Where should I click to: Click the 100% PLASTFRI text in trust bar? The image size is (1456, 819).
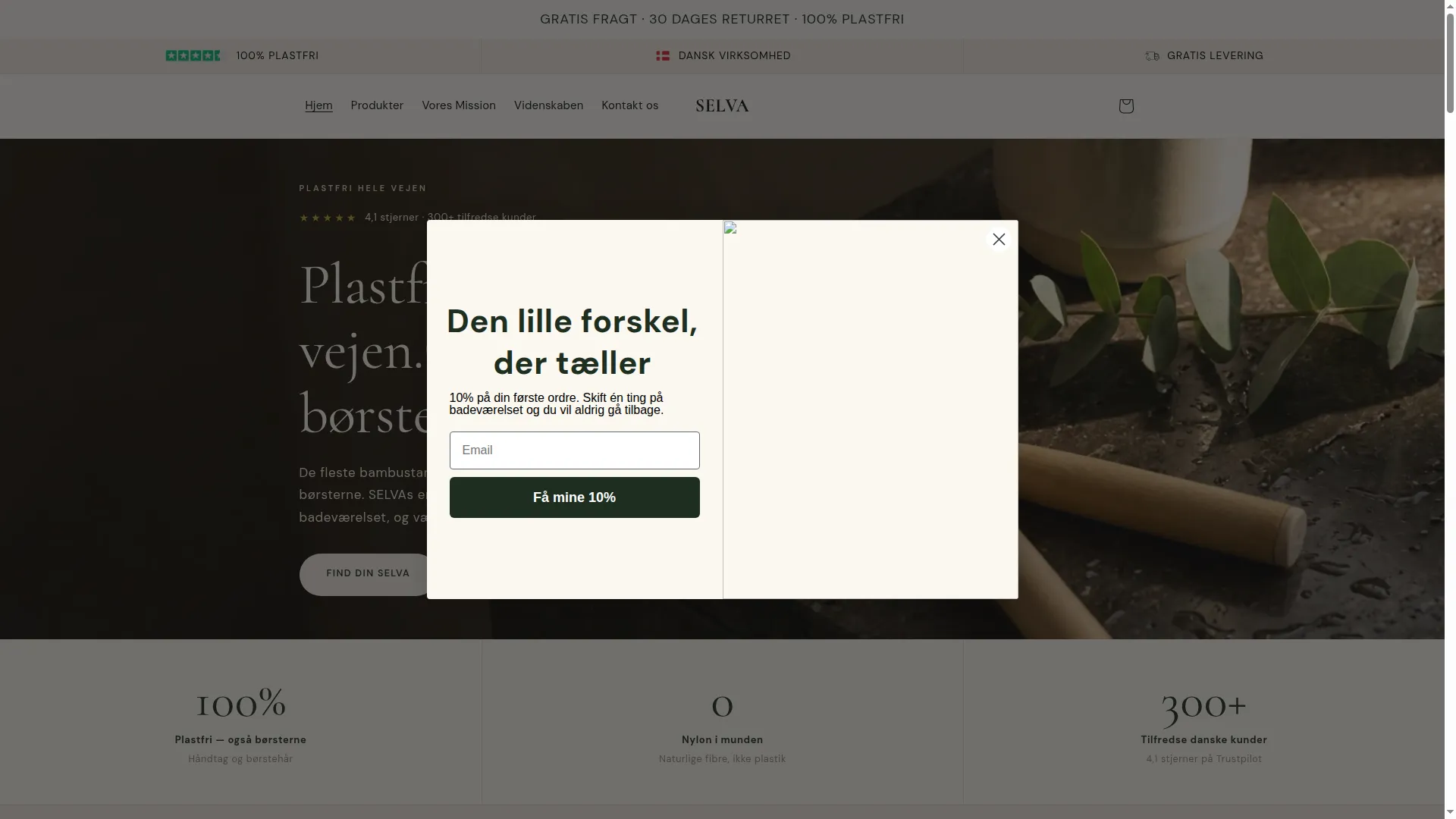pyautogui.click(x=278, y=56)
